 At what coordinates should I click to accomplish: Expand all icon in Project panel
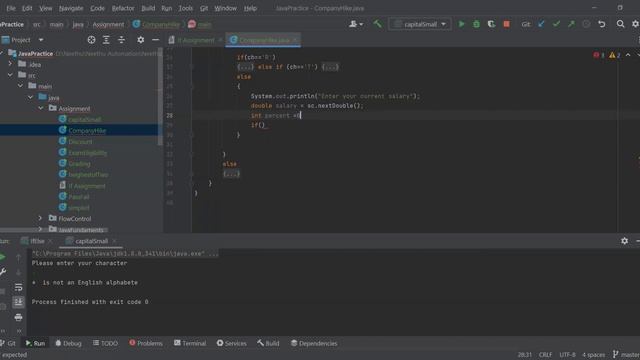pos(106,40)
